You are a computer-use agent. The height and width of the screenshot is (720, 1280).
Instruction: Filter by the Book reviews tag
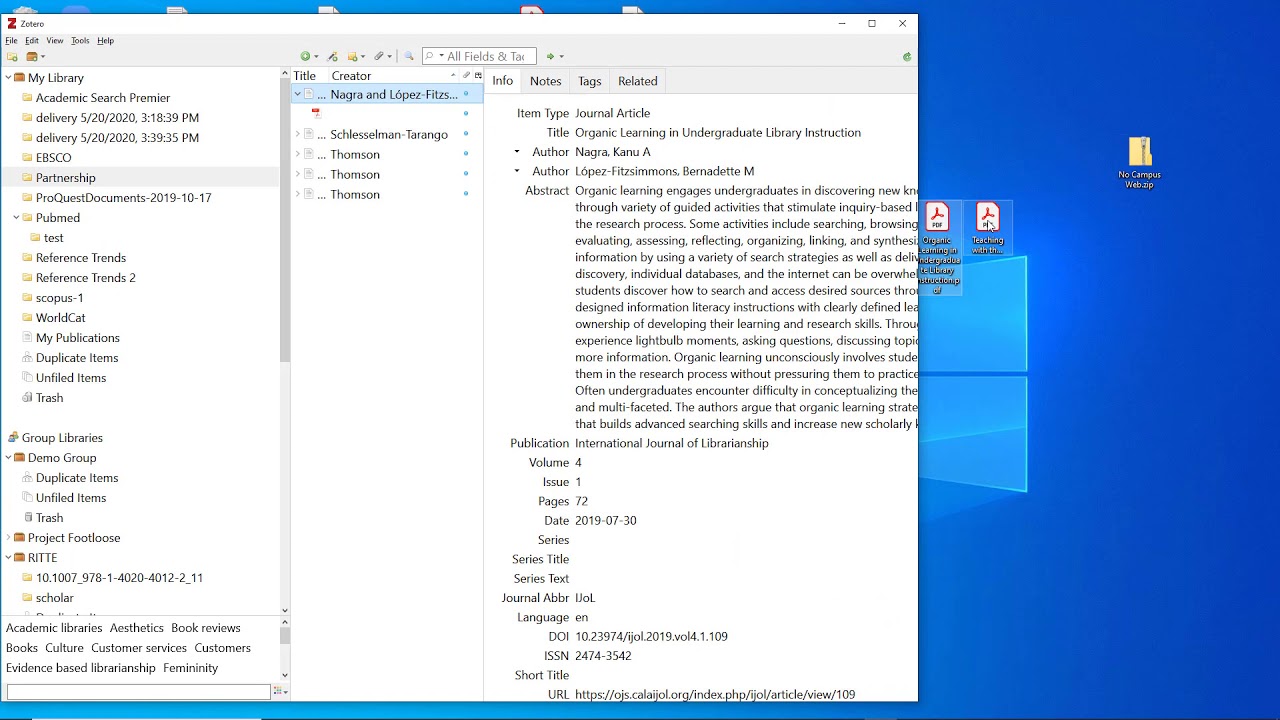(x=206, y=628)
